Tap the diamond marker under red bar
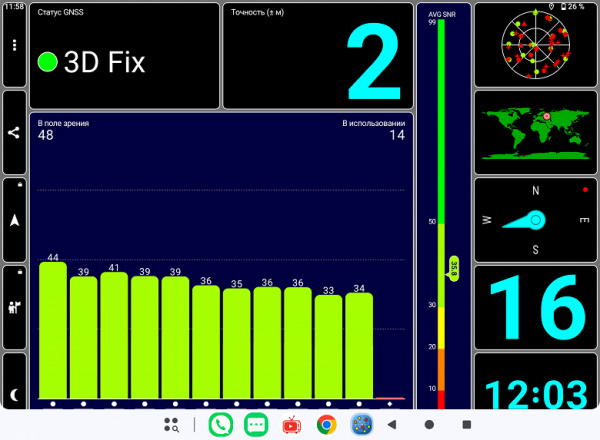The width and height of the screenshot is (600, 440). 390,404
